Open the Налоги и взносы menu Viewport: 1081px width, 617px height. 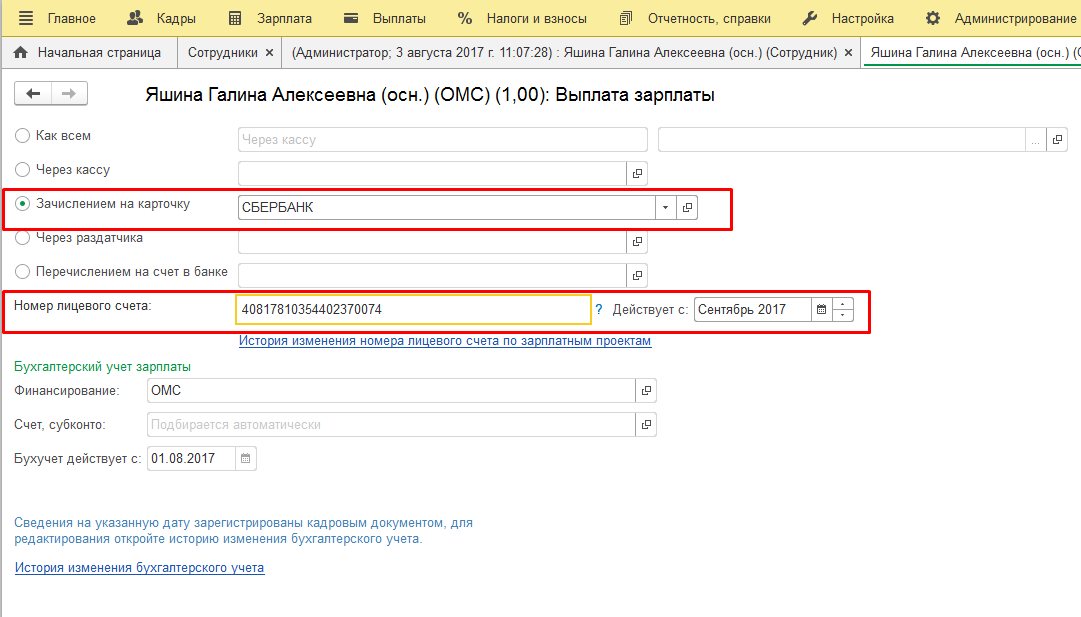tap(522, 18)
